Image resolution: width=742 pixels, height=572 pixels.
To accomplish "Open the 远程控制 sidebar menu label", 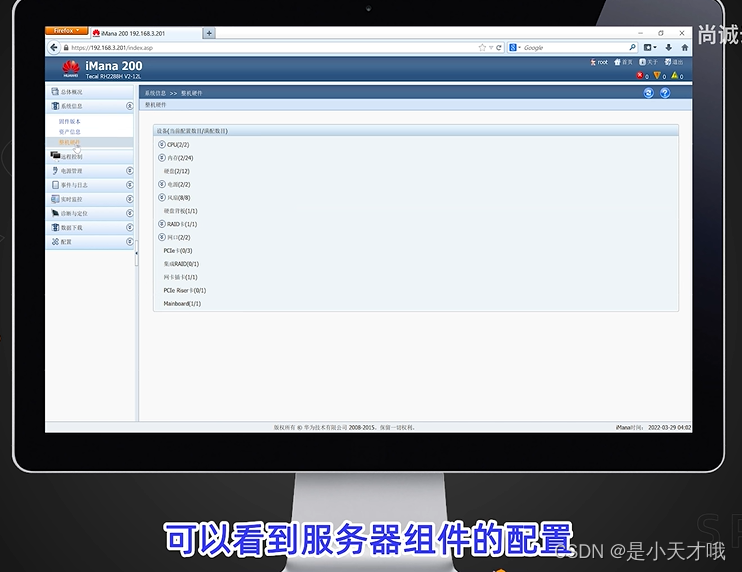I will click(71, 157).
